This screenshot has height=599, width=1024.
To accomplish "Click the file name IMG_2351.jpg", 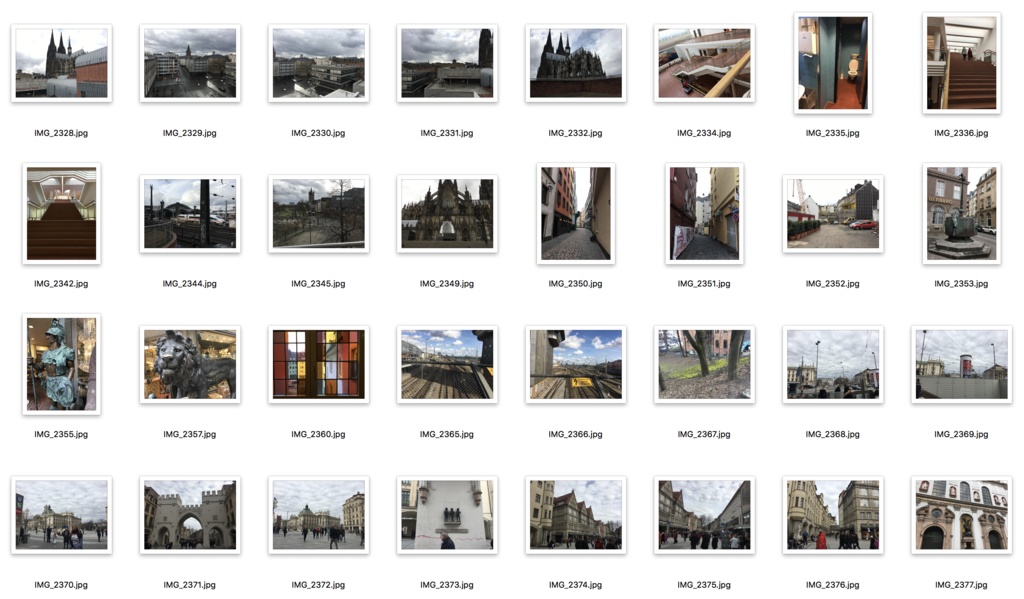I will click(x=705, y=284).
